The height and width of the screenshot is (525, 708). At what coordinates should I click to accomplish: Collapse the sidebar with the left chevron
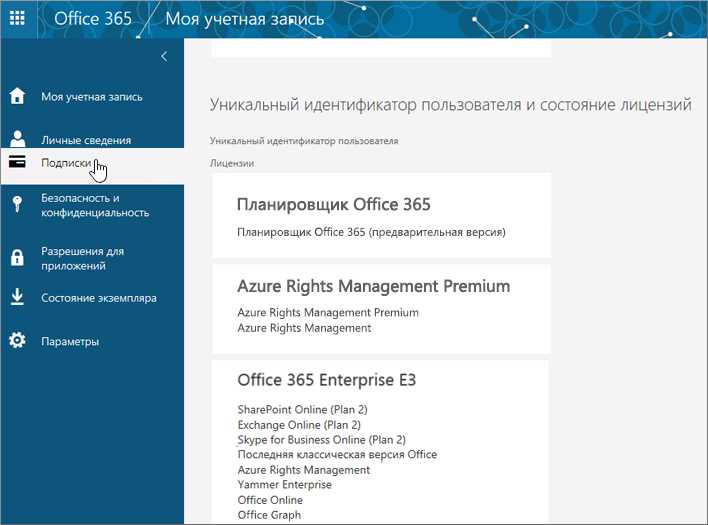coord(164,56)
